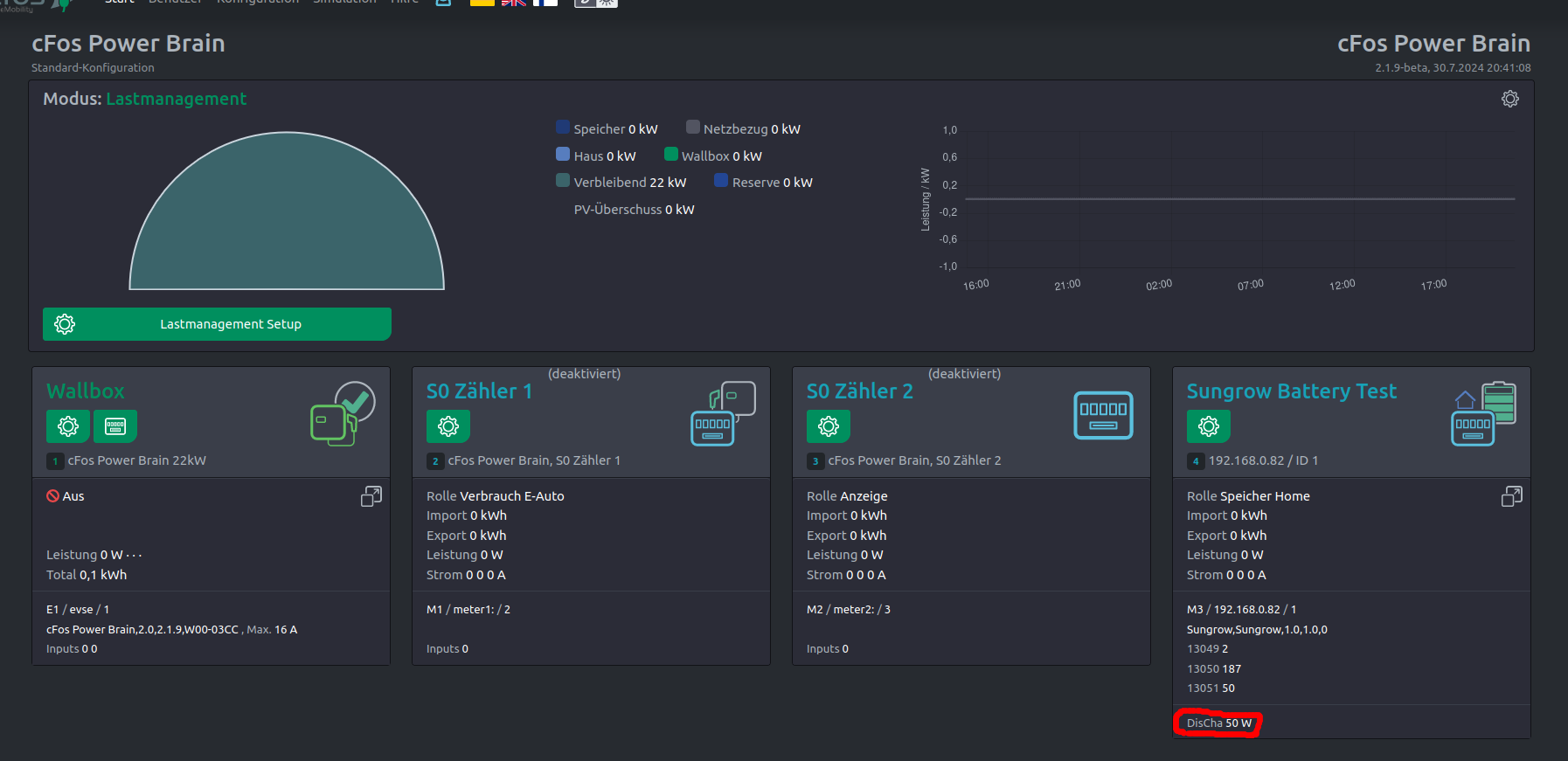Click the Netzbezug legend color swatch
Viewport: 1568px width, 761px height.
[x=693, y=128]
